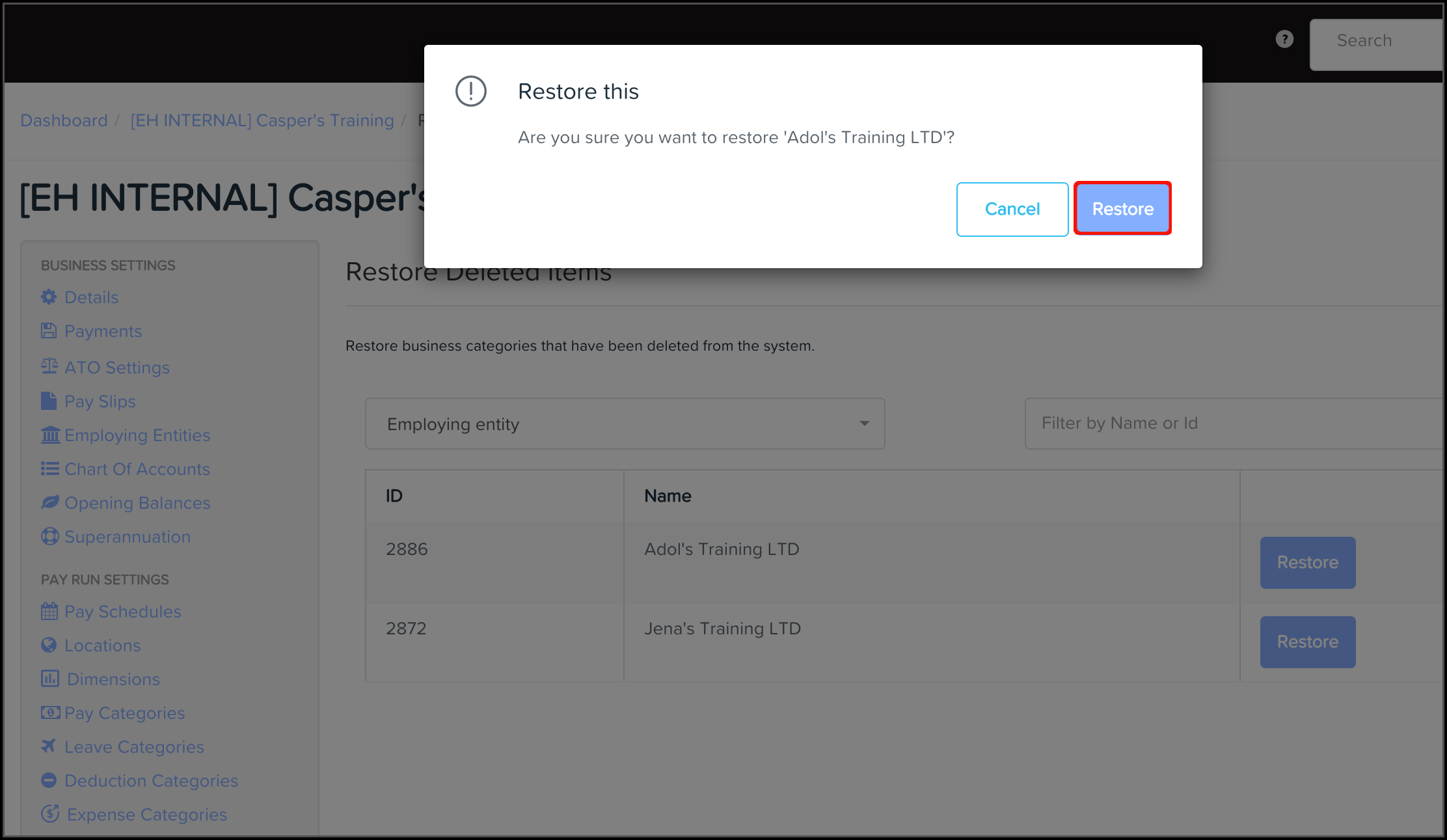
Task: Click the Deduction Categories minus icon
Action: [x=49, y=780]
